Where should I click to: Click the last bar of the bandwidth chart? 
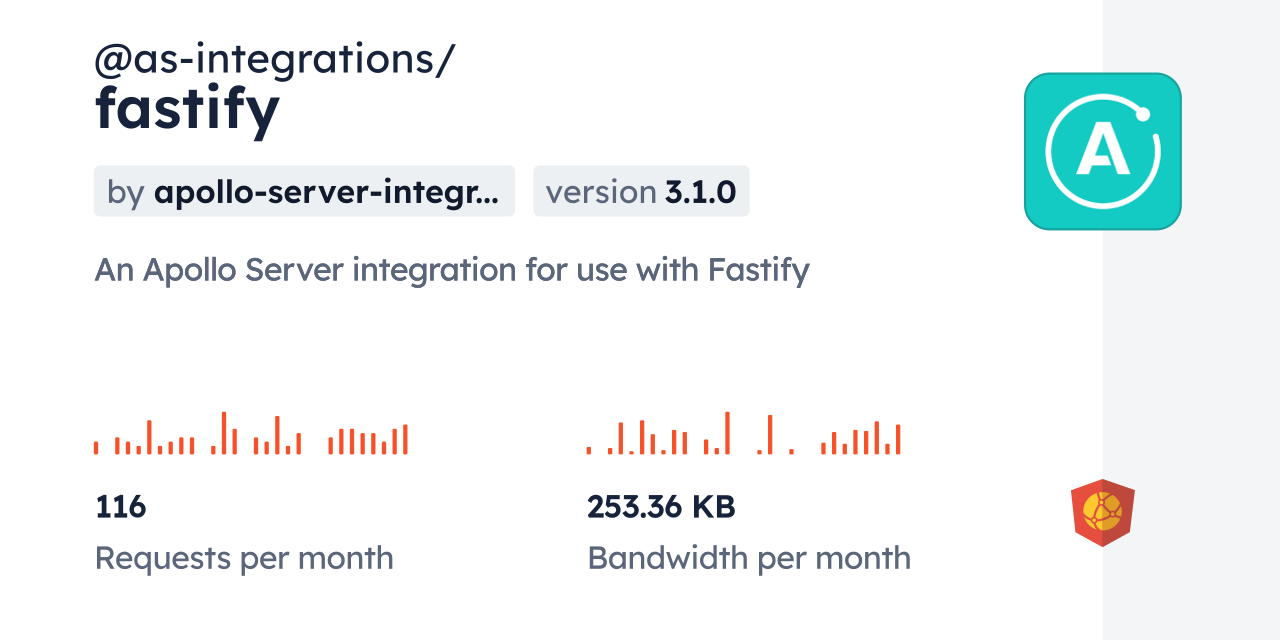coord(898,440)
